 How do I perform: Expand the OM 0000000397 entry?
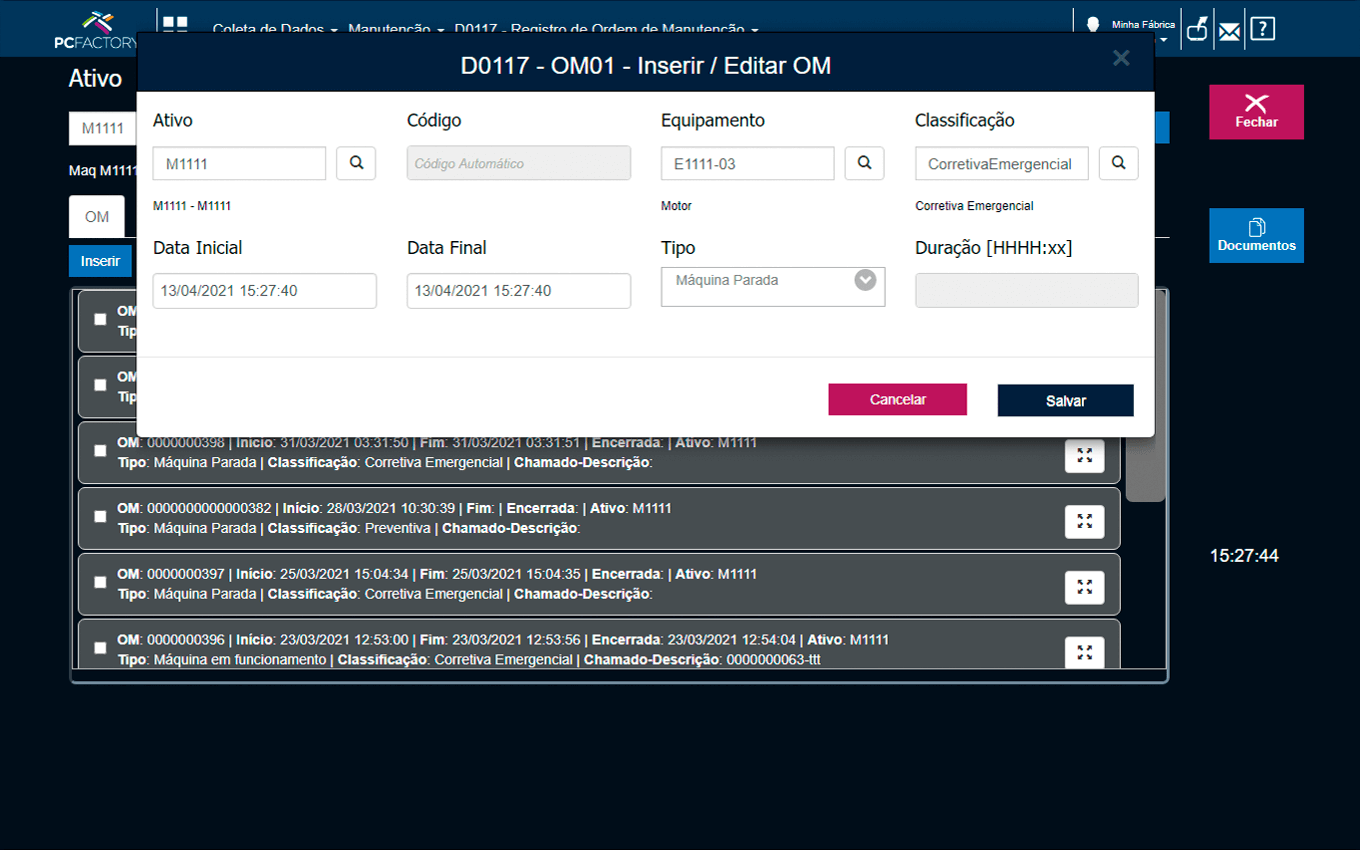point(1084,587)
